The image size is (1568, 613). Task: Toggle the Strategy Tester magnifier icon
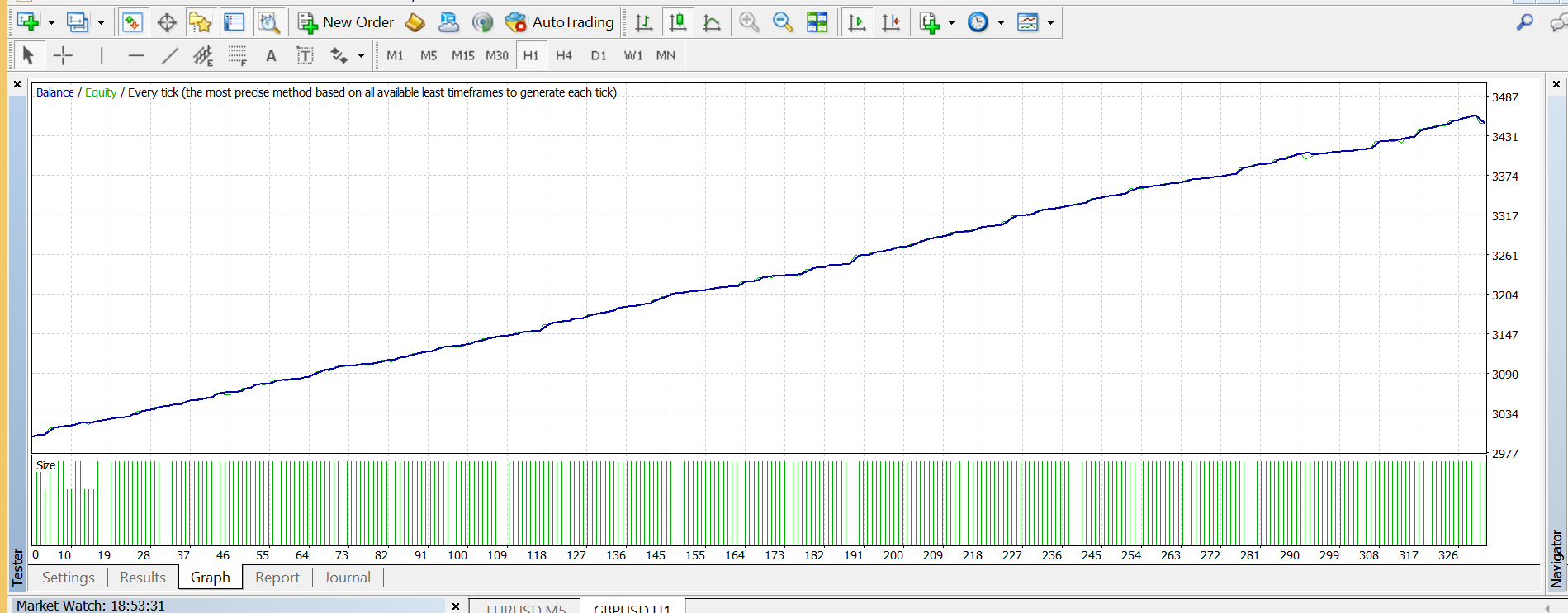pyautogui.click(x=268, y=22)
